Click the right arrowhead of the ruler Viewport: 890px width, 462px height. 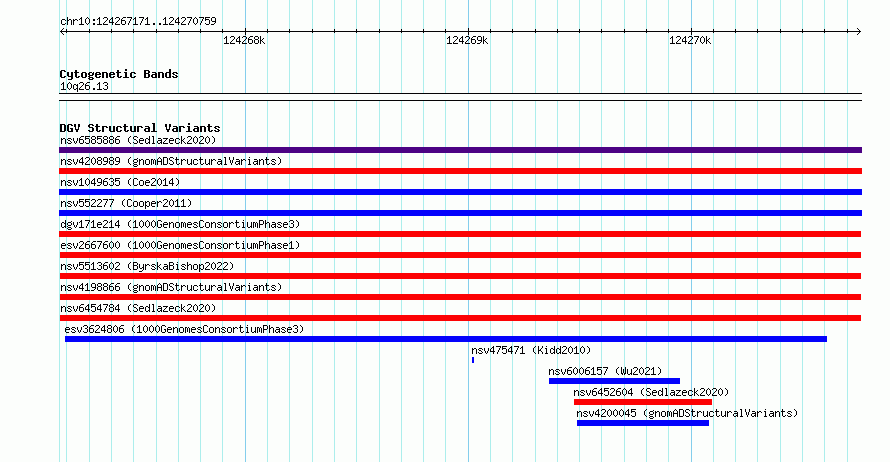[859, 32]
